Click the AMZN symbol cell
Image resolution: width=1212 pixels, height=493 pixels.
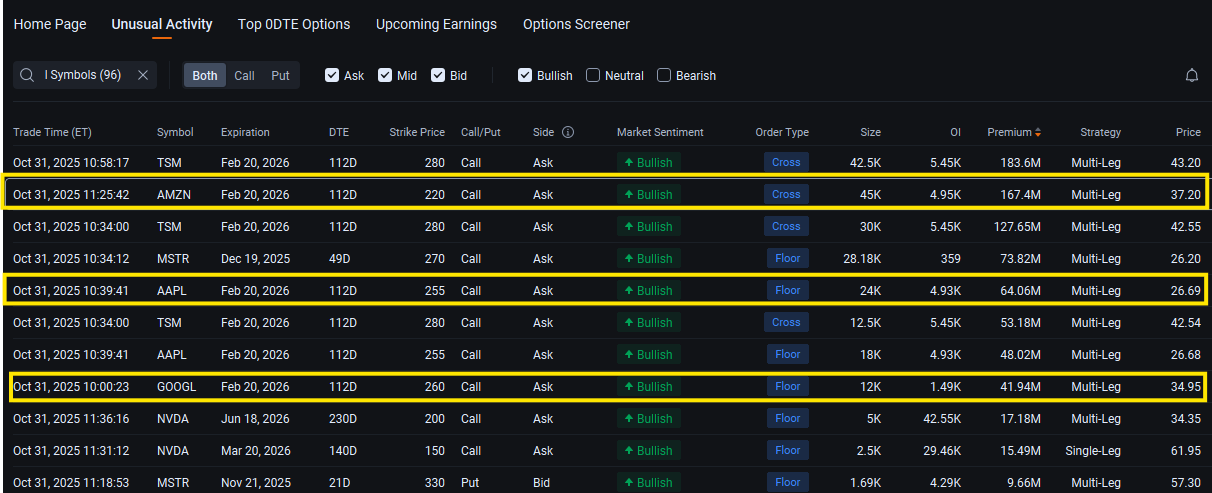tap(174, 195)
